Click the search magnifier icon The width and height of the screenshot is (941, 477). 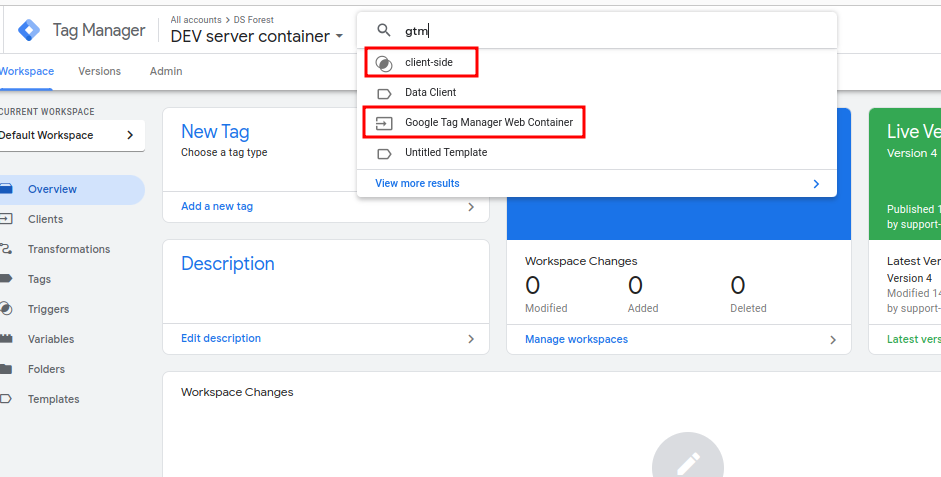(384, 31)
